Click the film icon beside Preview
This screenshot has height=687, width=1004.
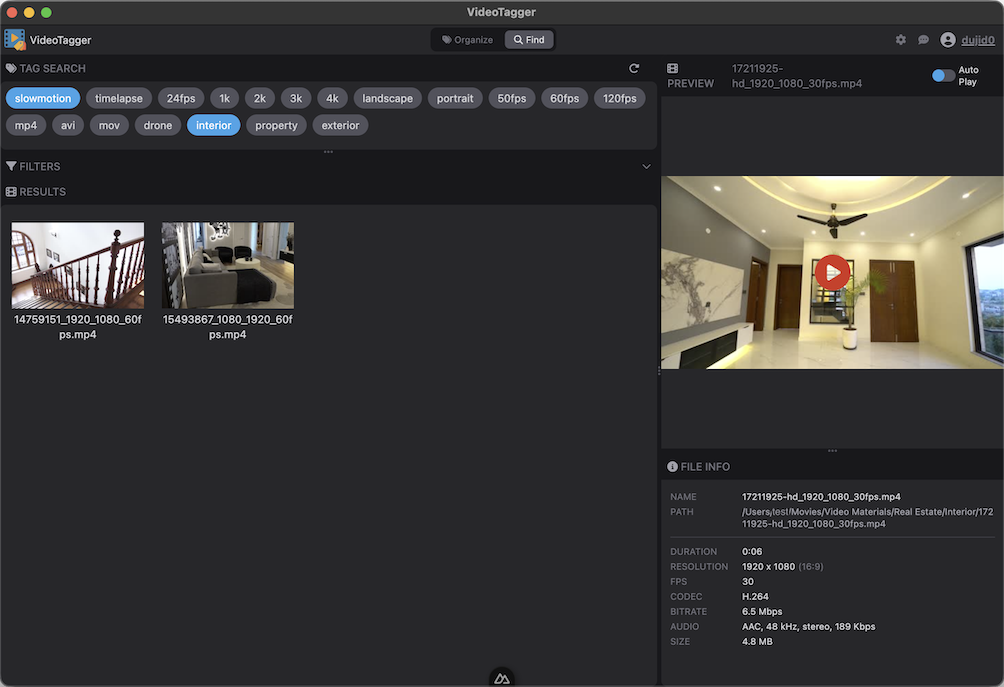click(x=673, y=68)
